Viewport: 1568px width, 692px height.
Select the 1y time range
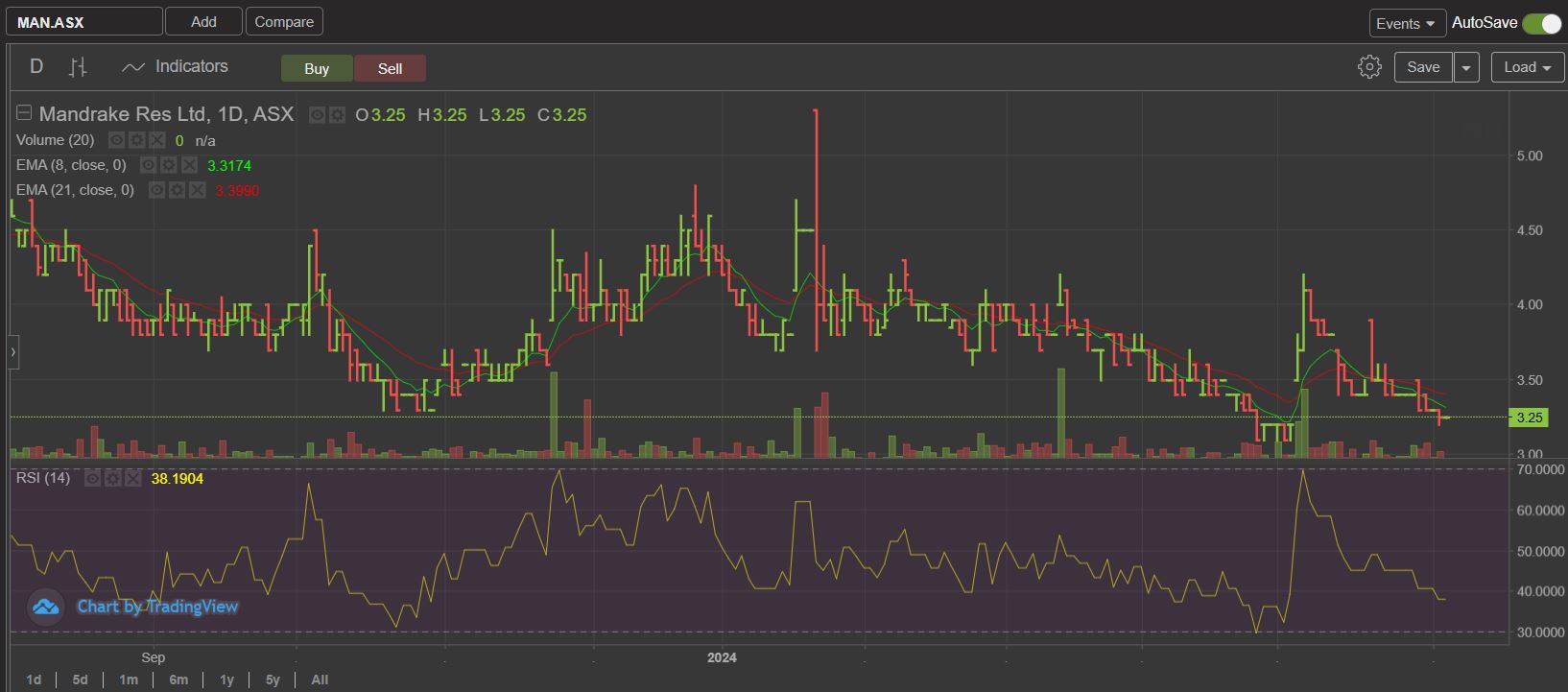coord(226,680)
